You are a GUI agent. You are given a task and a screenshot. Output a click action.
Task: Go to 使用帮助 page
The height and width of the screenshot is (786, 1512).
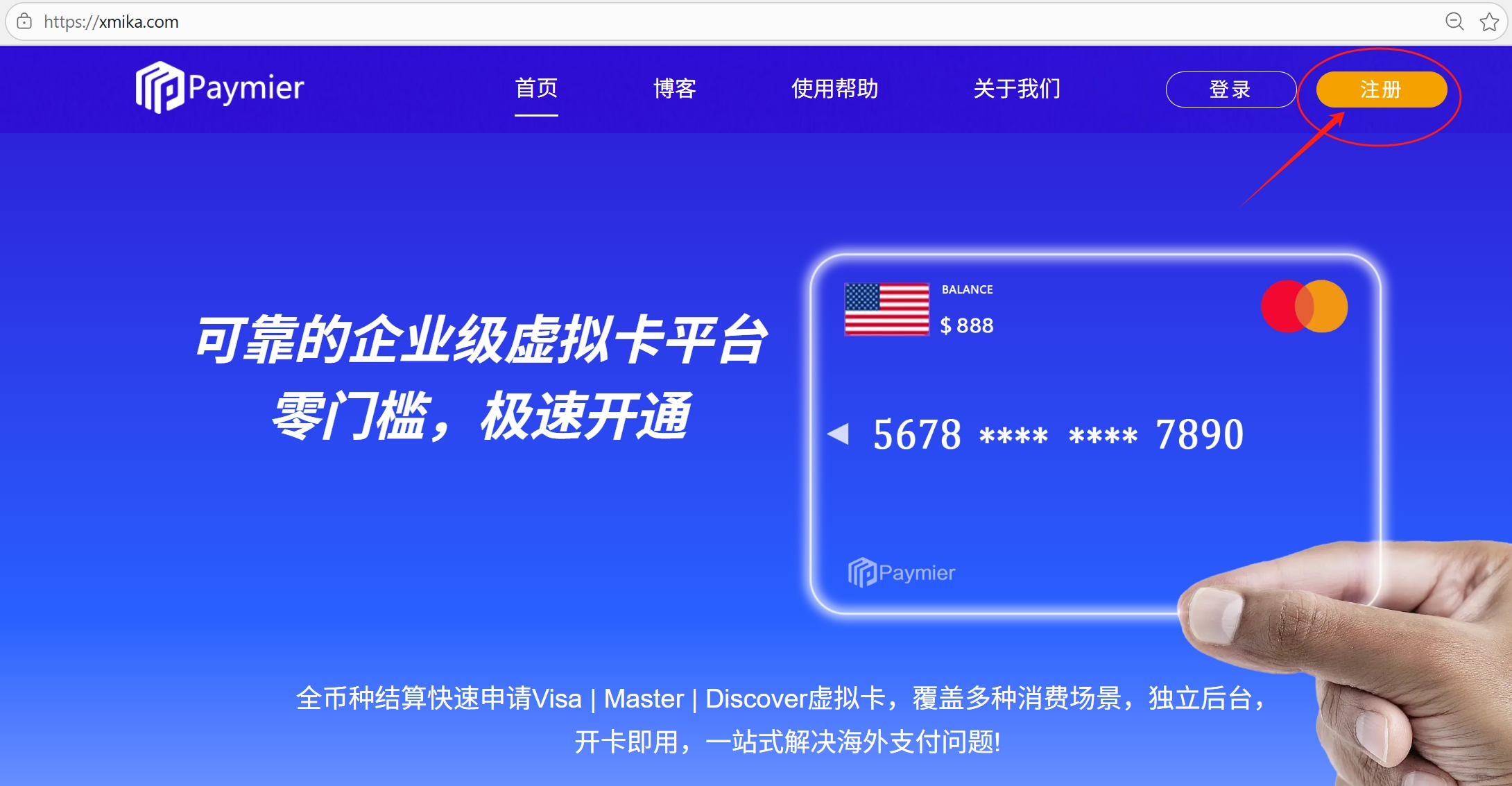tap(834, 89)
